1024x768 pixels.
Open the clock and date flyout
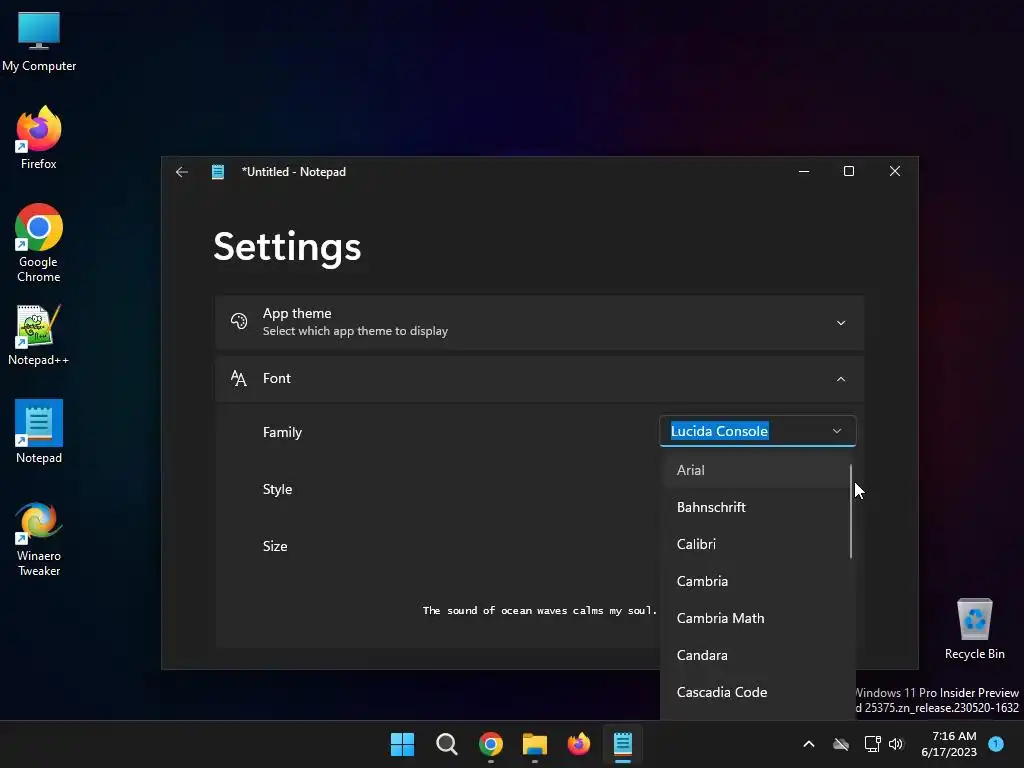pos(949,744)
